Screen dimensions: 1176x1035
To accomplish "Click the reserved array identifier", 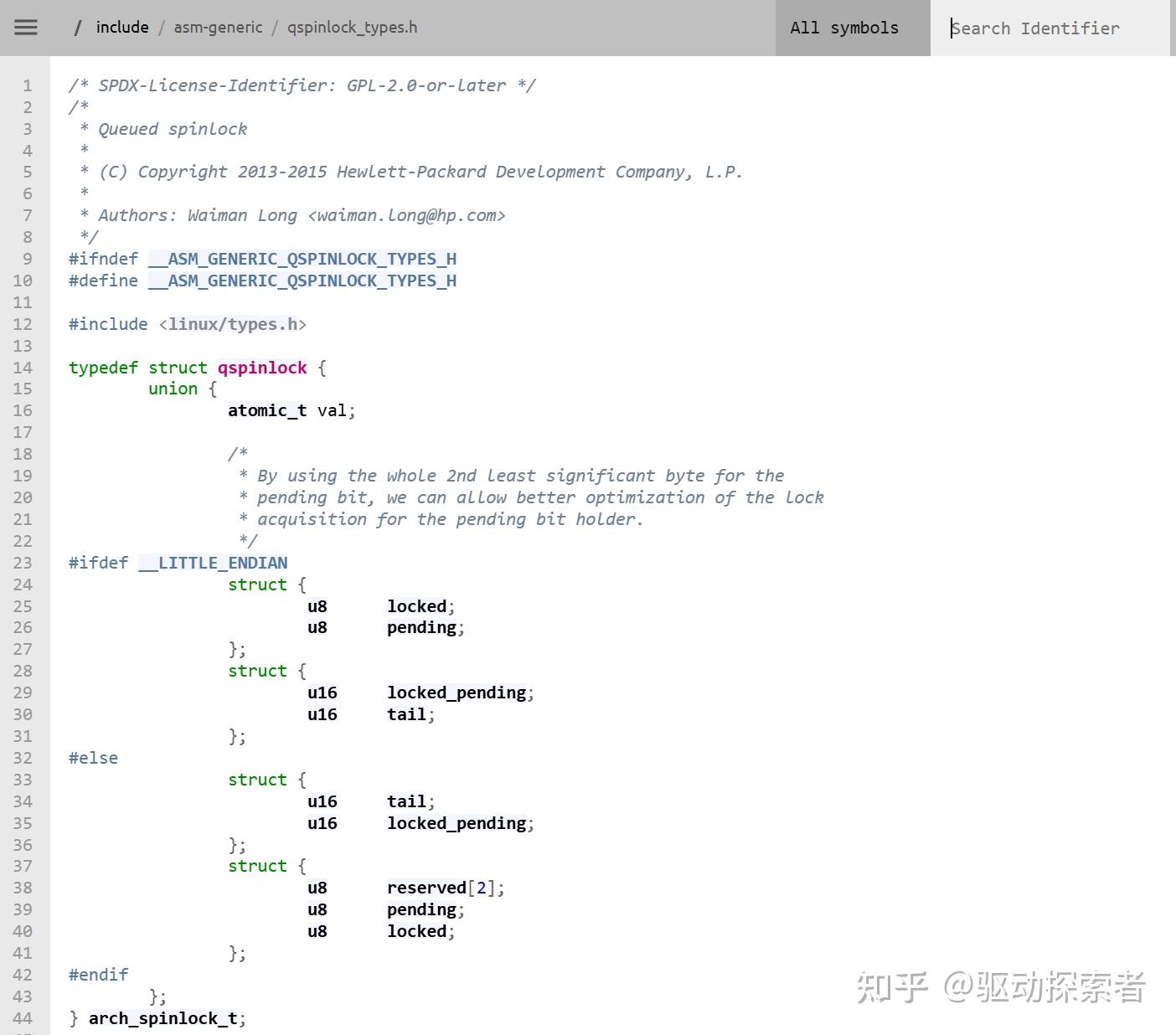I will (x=426, y=887).
